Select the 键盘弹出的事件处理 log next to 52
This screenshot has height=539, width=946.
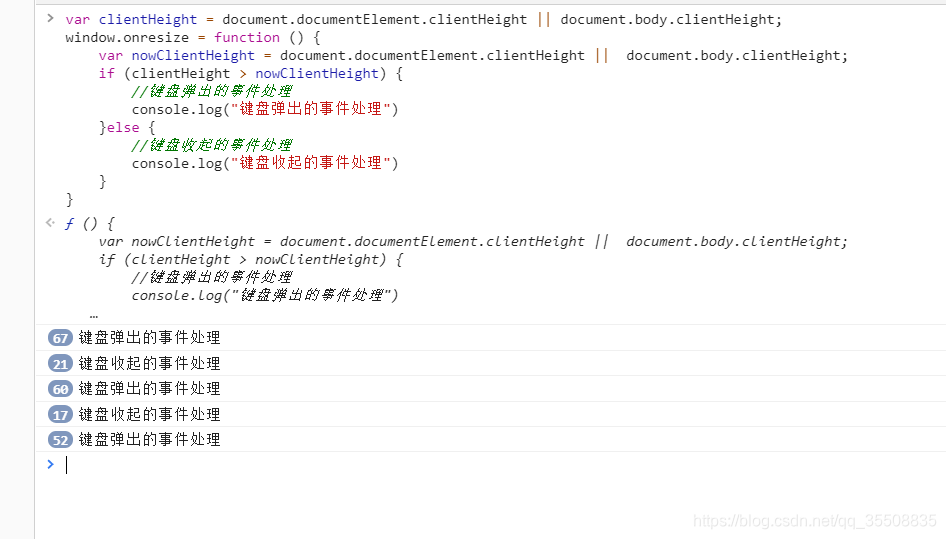pos(150,440)
